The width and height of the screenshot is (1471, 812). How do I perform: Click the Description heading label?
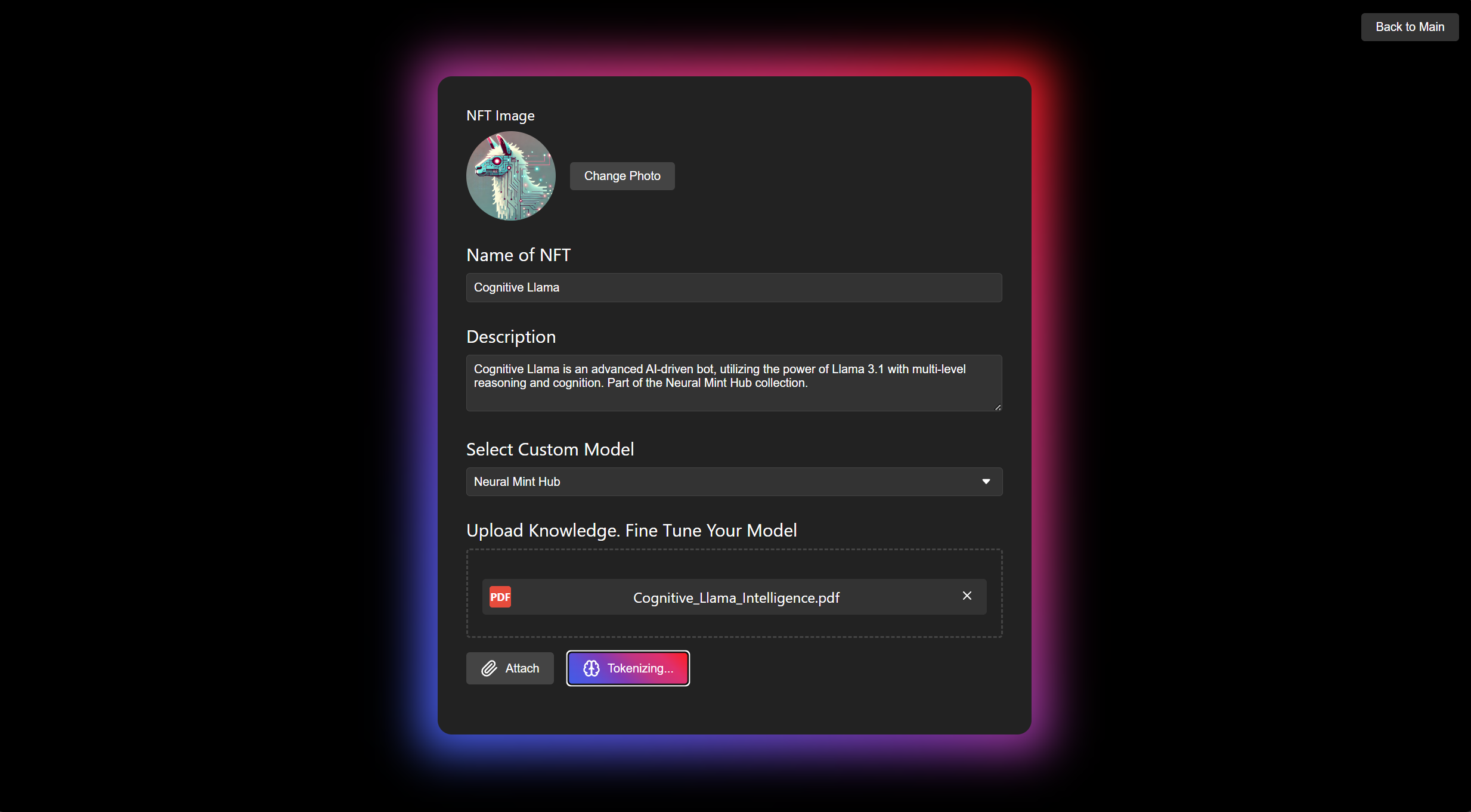(x=510, y=337)
